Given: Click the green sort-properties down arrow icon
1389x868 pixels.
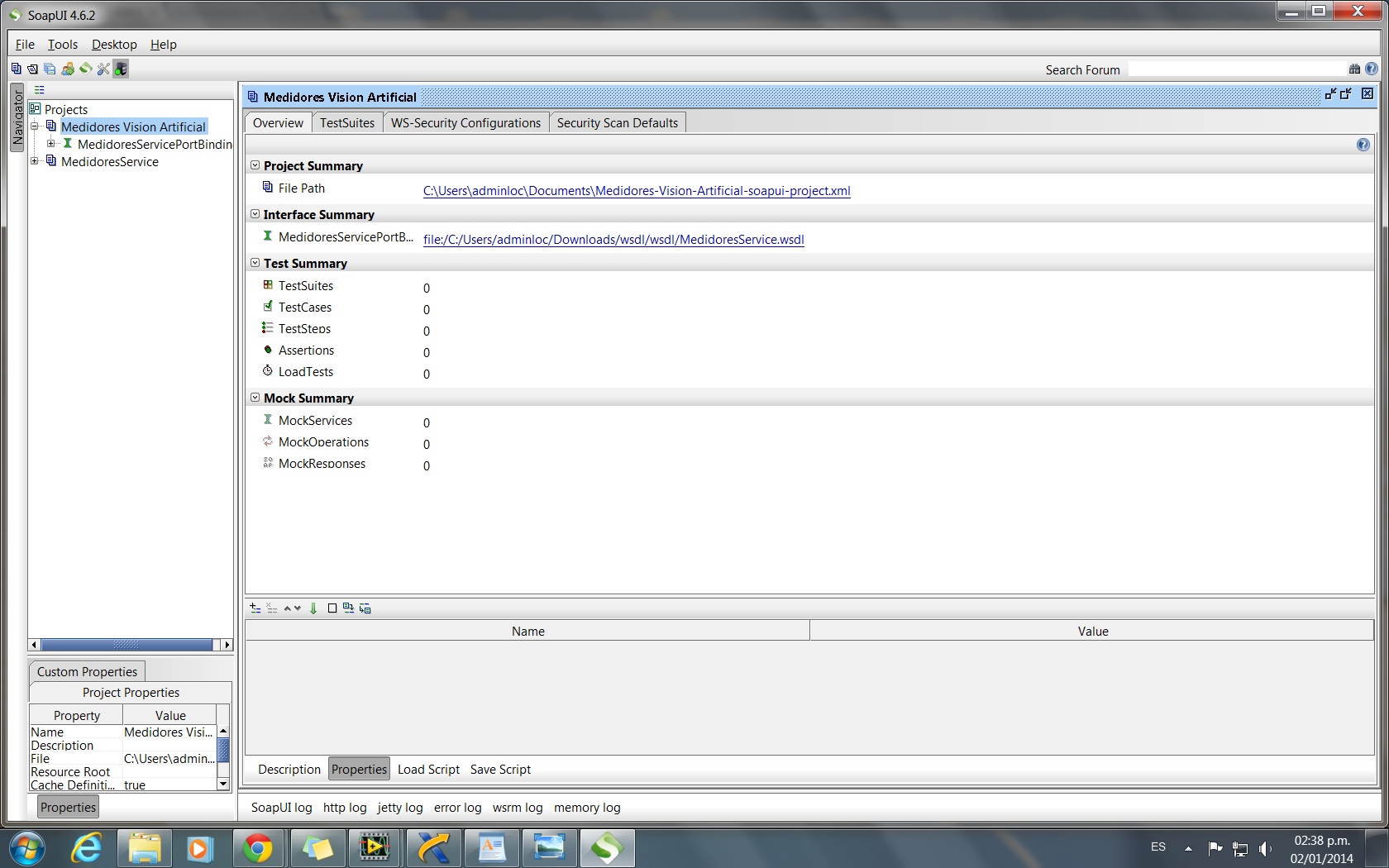Looking at the screenshot, I should point(313,608).
